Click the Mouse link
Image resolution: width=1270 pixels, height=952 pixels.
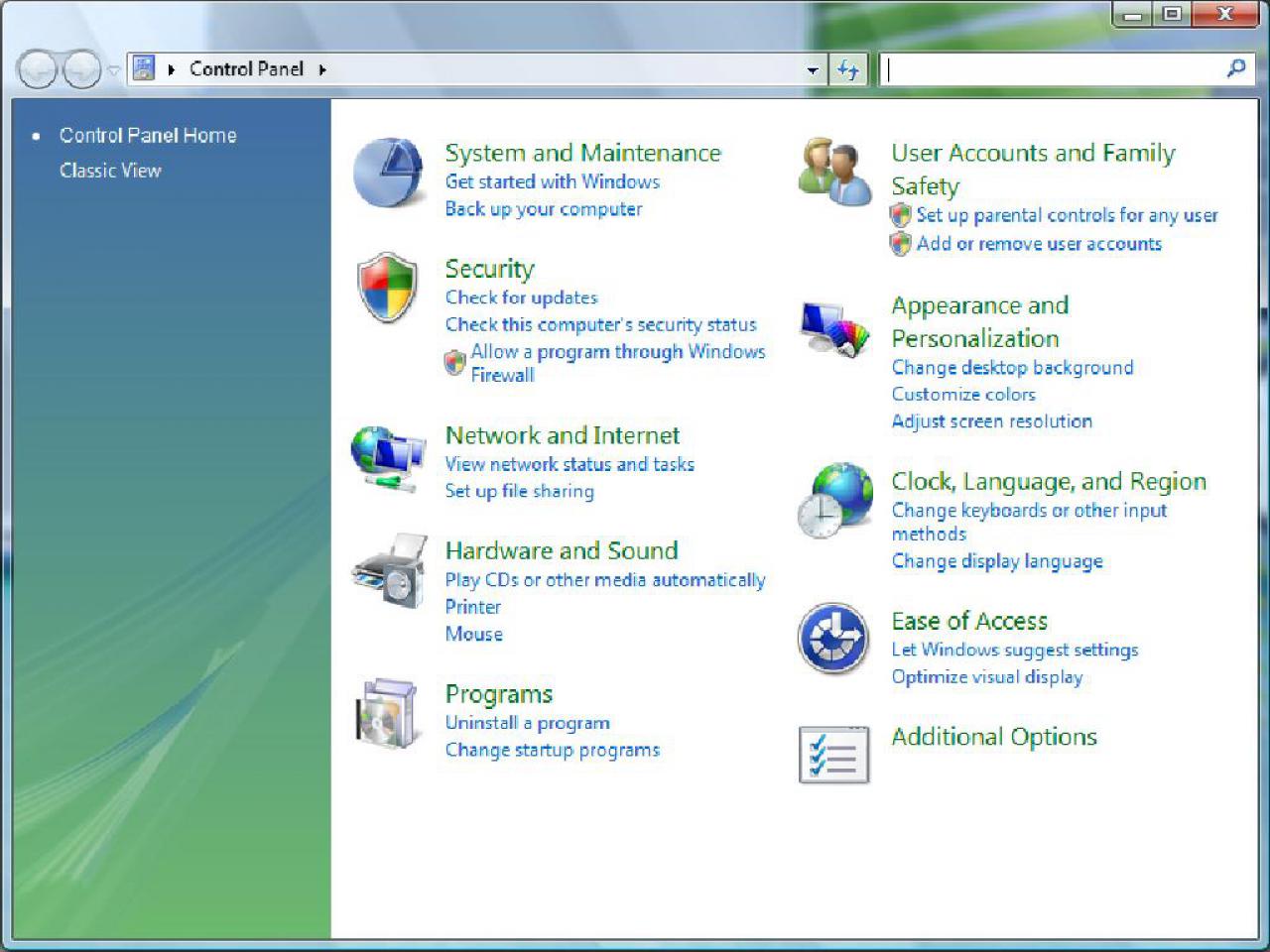click(x=474, y=634)
